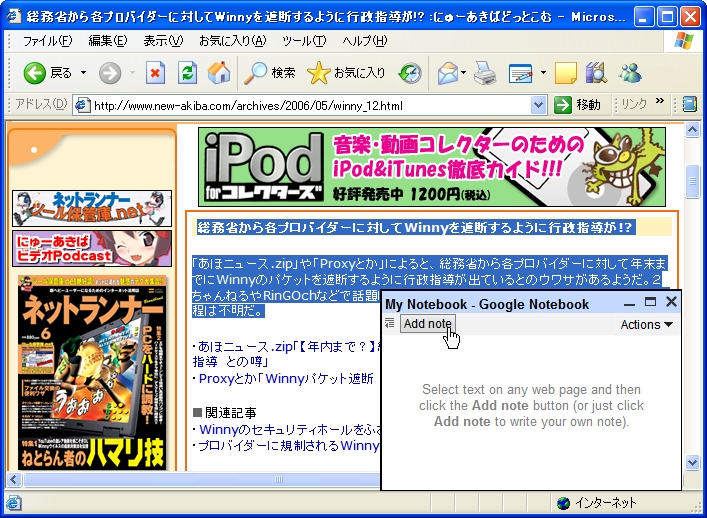Click the 移動 Go button
The width and height of the screenshot is (707, 518).
point(578,105)
